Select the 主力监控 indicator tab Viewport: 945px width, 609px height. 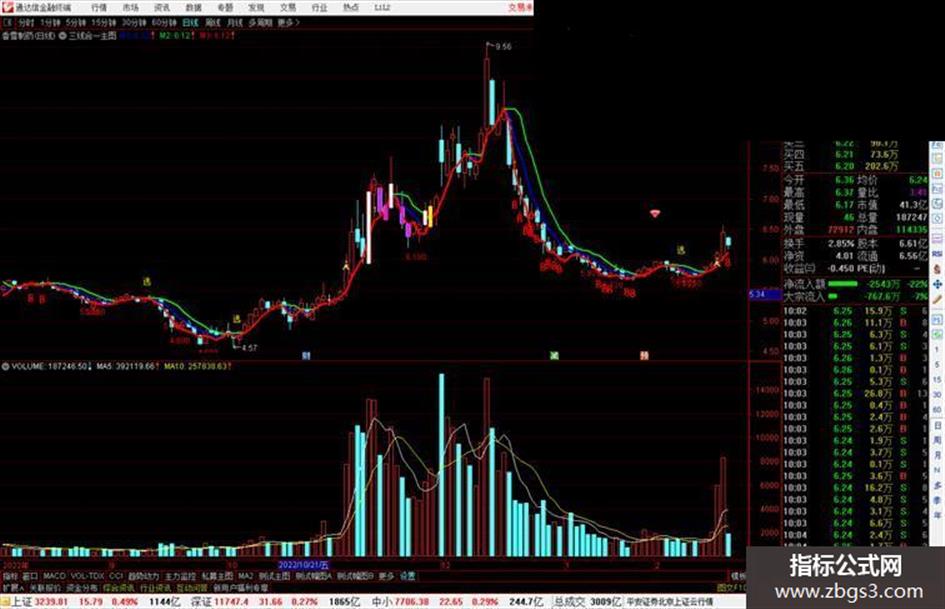(x=180, y=576)
